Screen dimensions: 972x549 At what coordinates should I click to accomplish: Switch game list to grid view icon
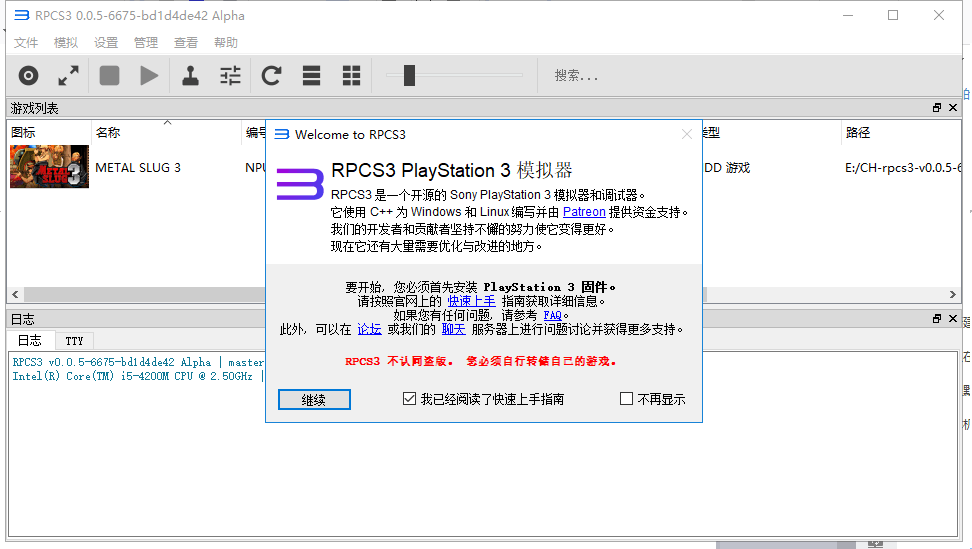(352, 75)
